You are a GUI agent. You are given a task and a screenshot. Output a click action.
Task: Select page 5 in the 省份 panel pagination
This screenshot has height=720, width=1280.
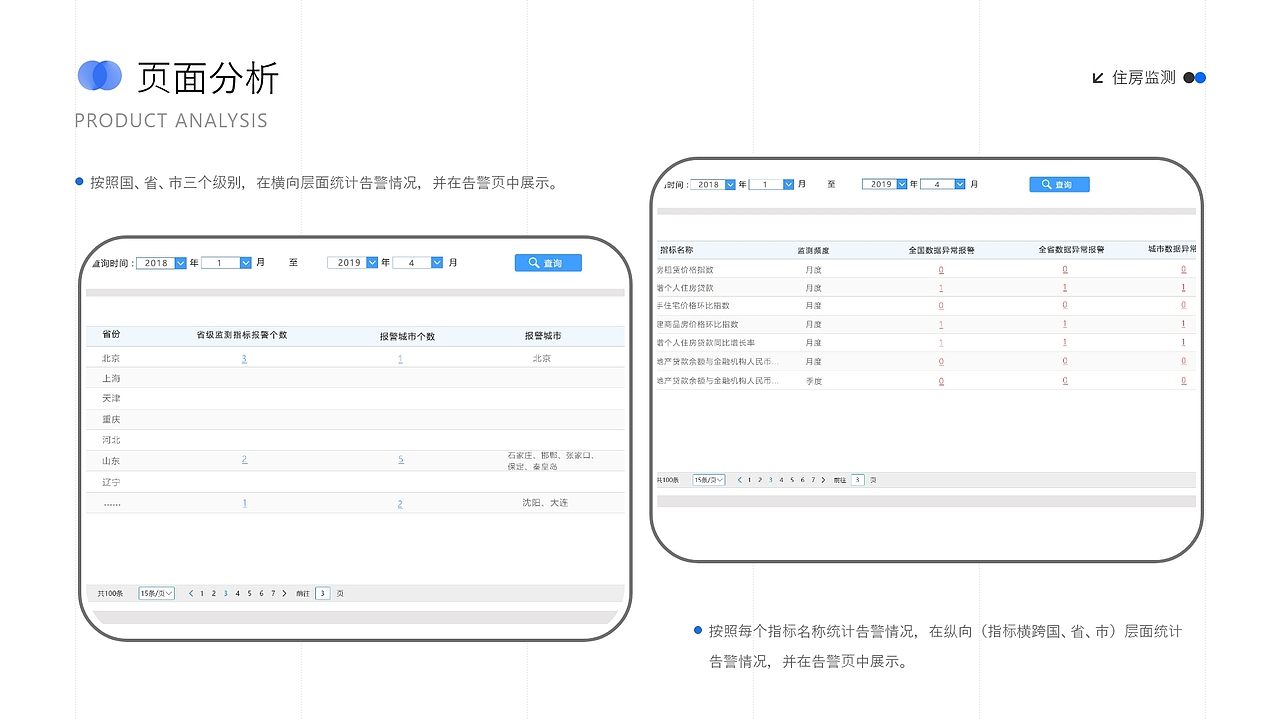[x=249, y=593]
